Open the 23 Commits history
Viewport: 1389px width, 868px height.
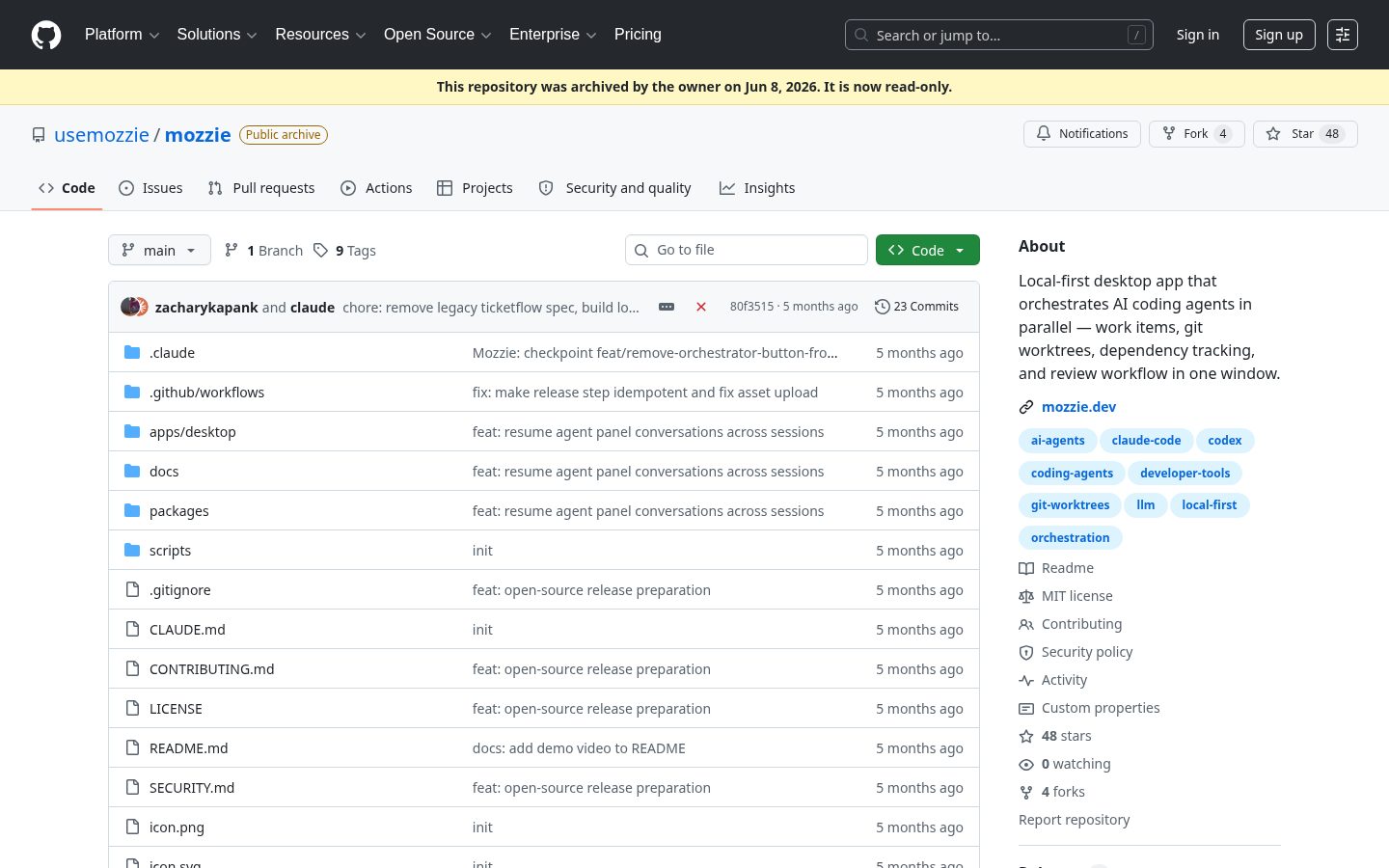[916, 307]
